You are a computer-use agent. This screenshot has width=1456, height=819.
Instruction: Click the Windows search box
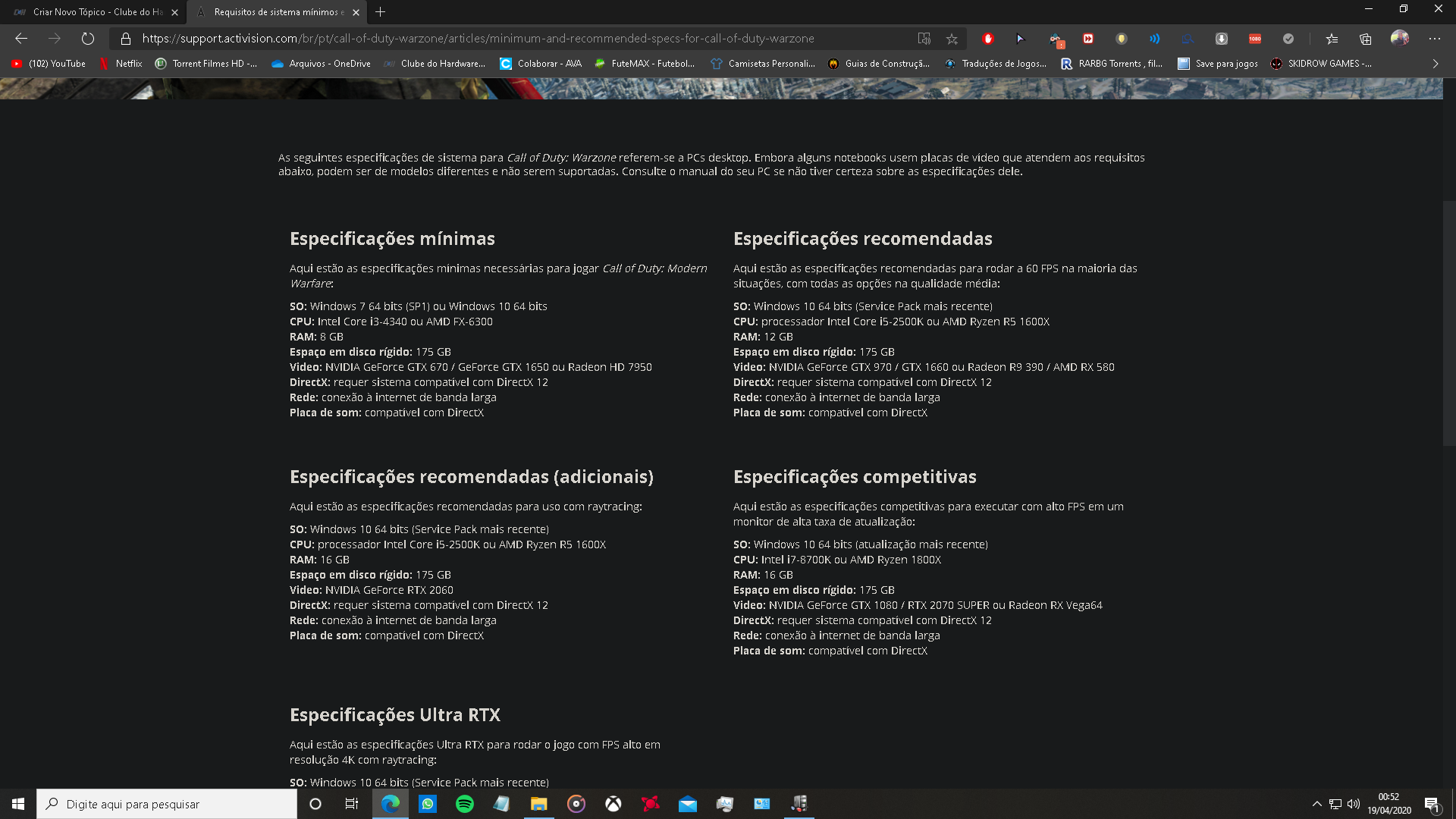point(167,804)
